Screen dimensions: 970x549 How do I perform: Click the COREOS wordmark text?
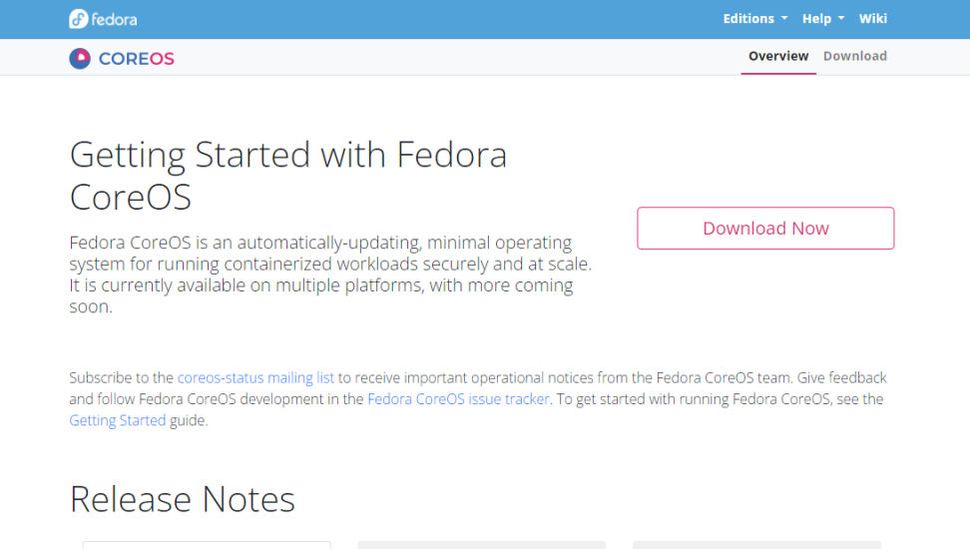(136, 59)
